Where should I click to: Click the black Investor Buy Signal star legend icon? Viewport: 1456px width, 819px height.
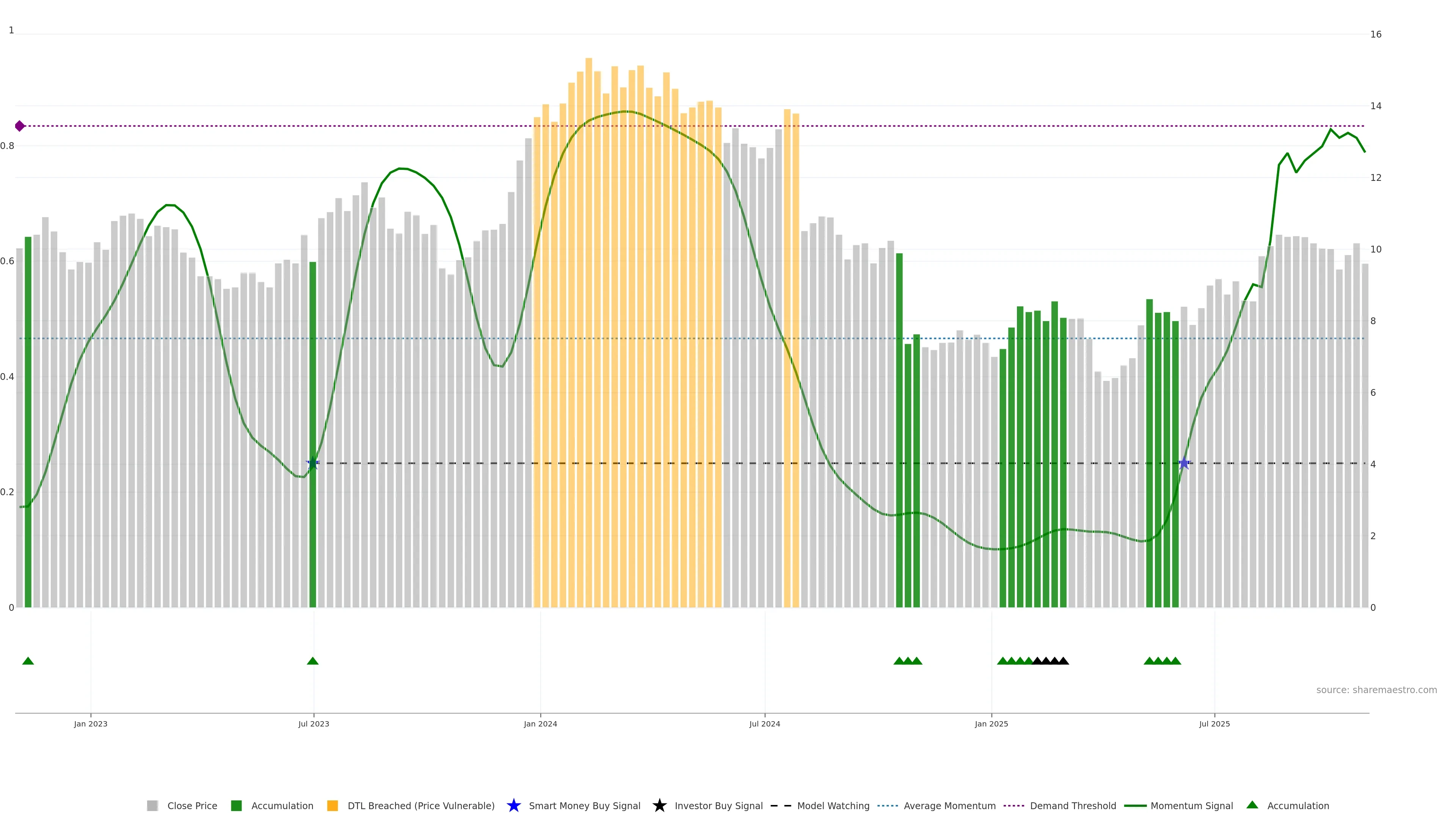pos(659,805)
